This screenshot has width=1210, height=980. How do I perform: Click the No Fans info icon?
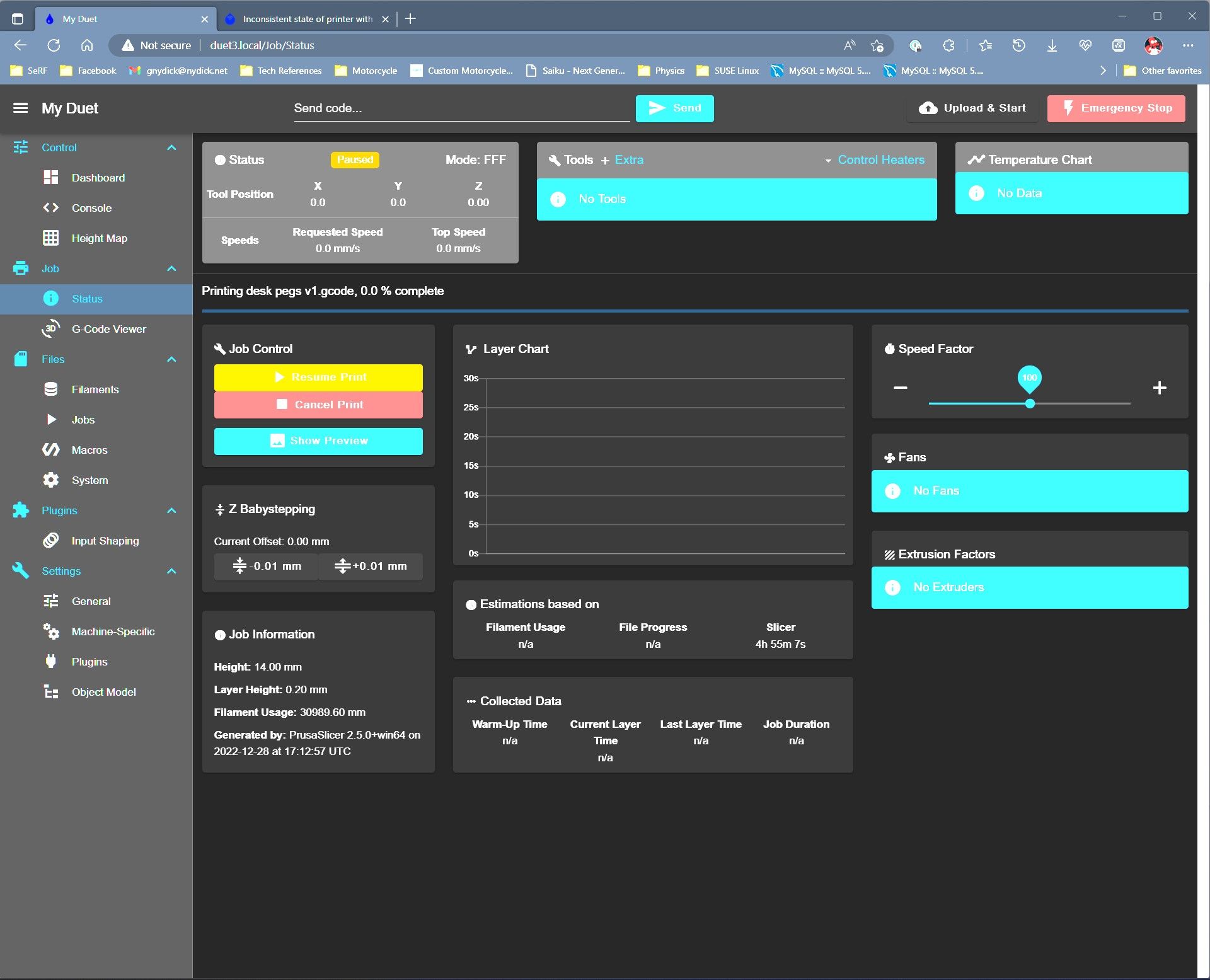point(892,491)
